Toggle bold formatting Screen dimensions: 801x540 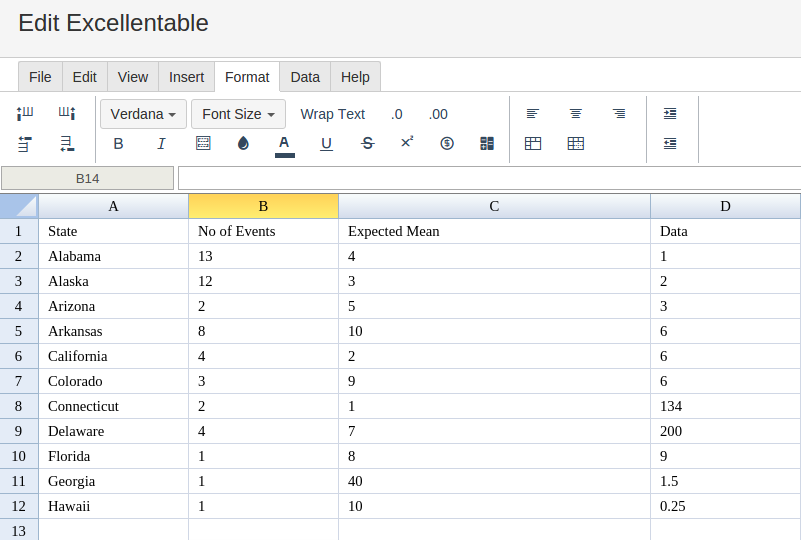click(118, 144)
